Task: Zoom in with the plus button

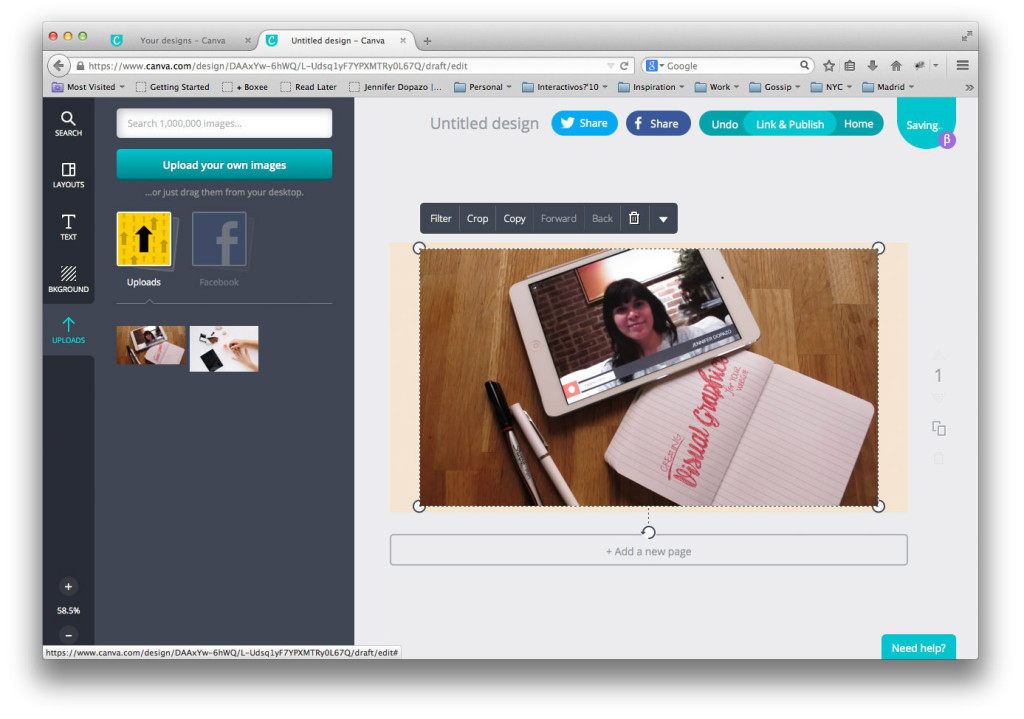Action: tap(68, 587)
